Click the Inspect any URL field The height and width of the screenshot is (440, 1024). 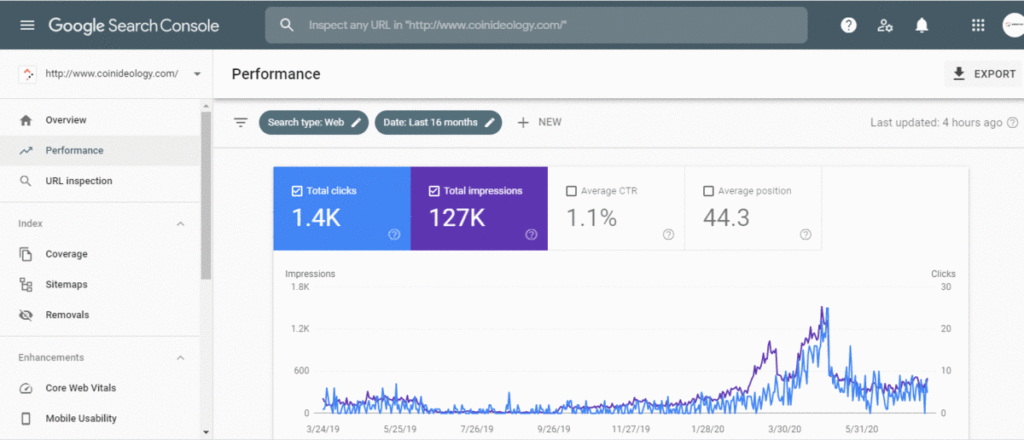[x=536, y=25]
